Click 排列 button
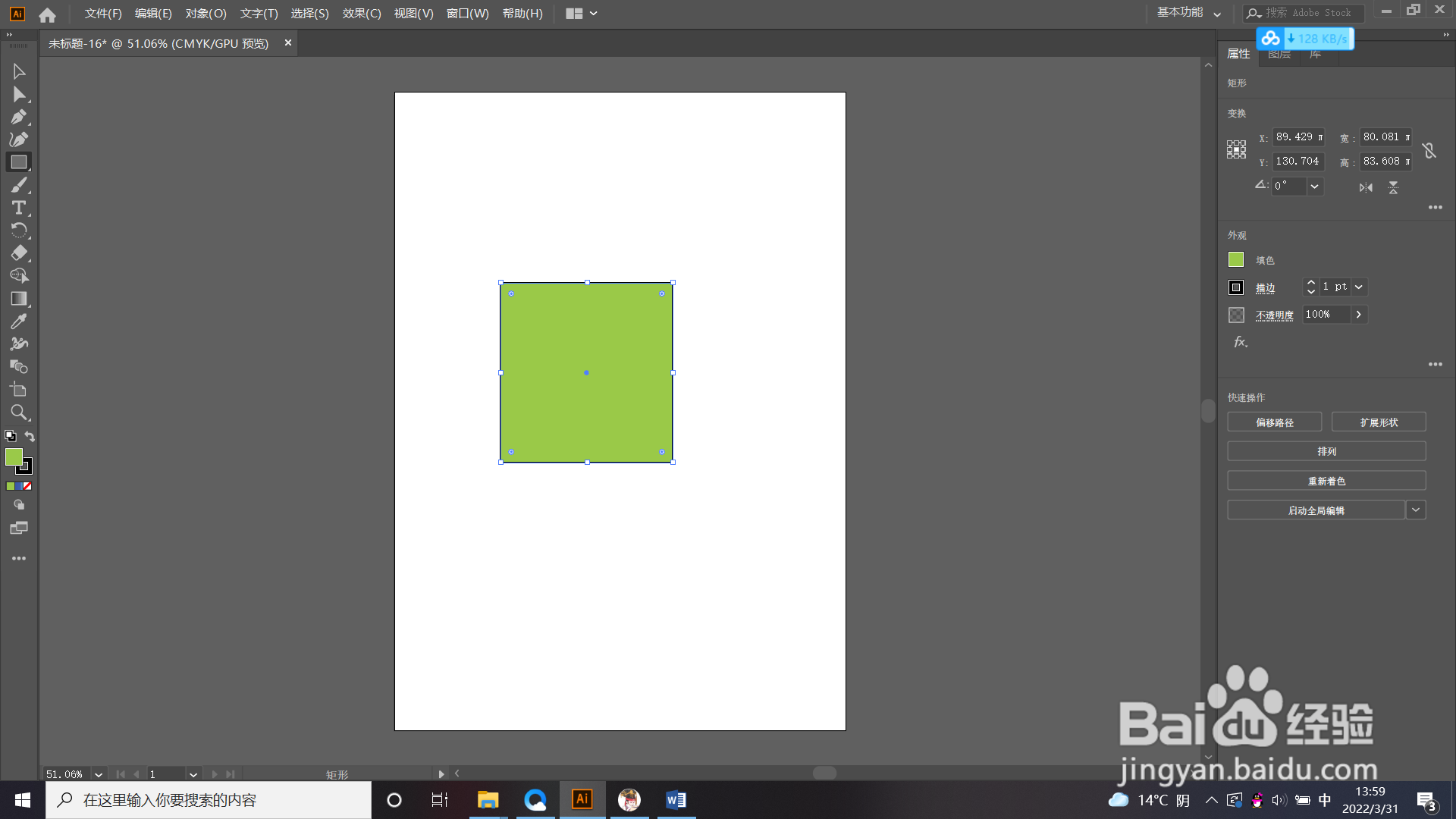The height and width of the screenshot is (819, 1456). click(1327, 451)
